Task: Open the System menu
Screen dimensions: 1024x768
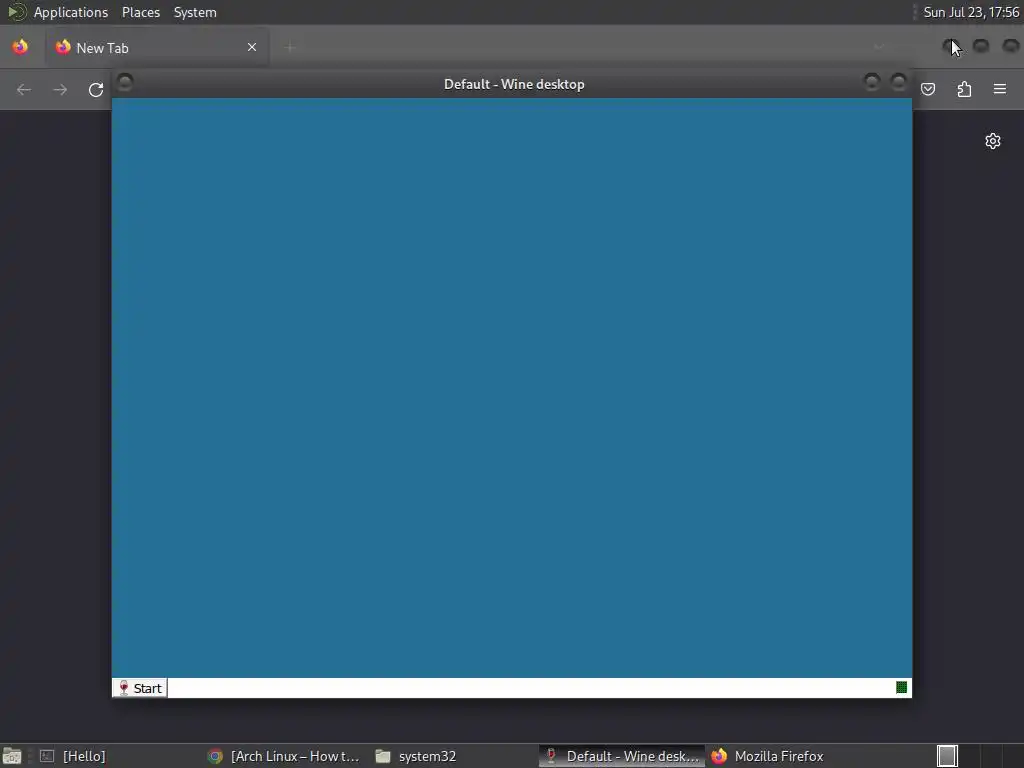Action: click(x=195, y=12)
